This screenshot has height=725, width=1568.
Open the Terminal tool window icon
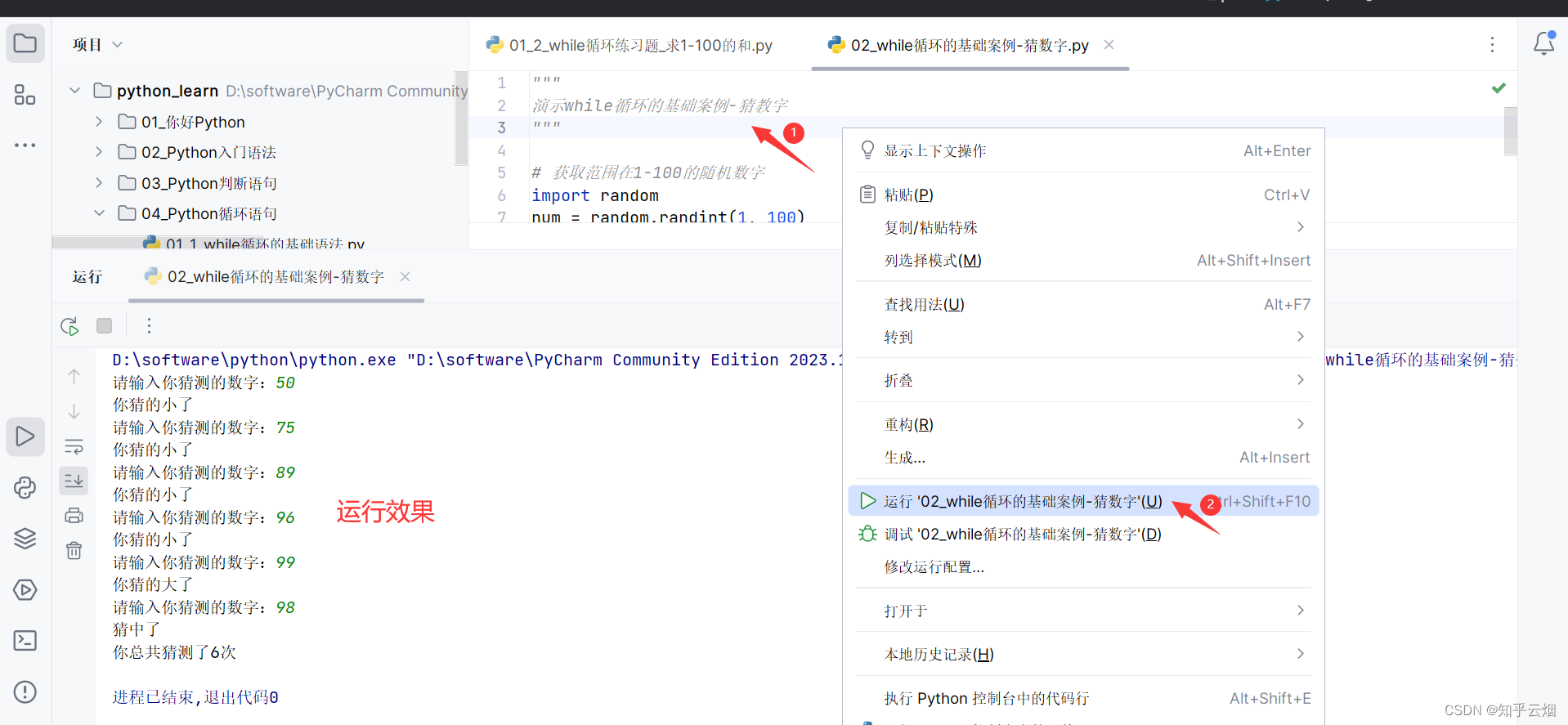click(25, 641)
